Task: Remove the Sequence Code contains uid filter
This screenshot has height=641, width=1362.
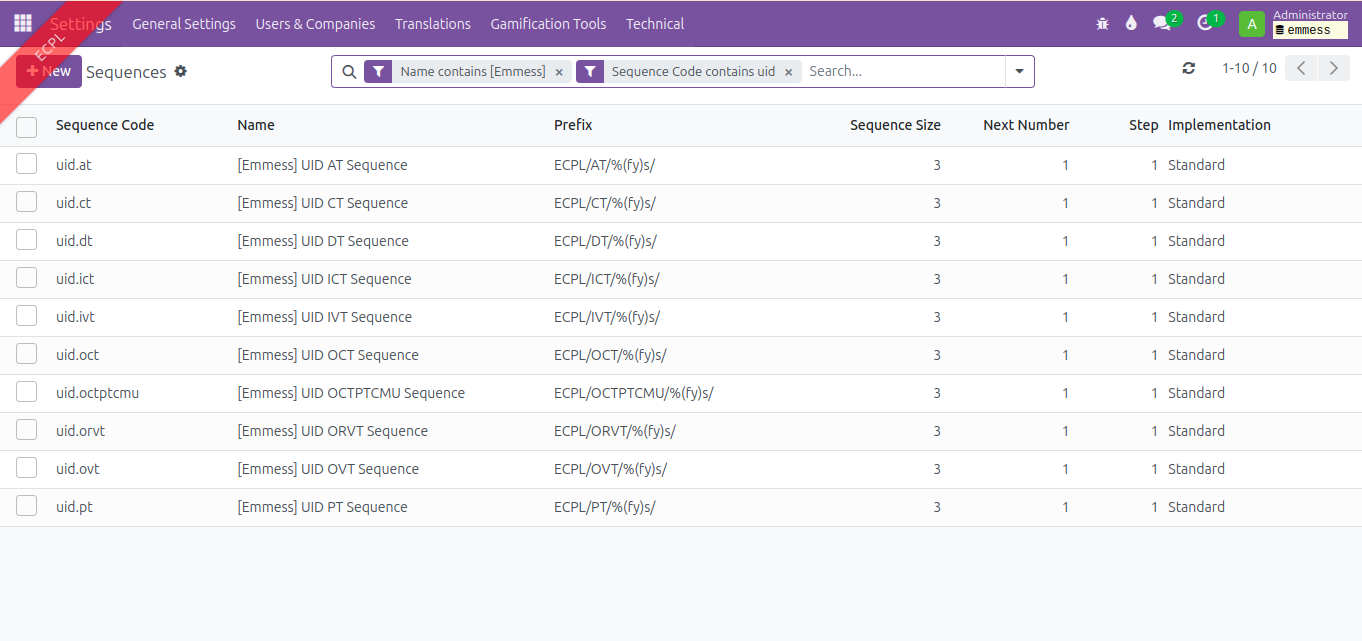Action: click(x=788, y=72)
